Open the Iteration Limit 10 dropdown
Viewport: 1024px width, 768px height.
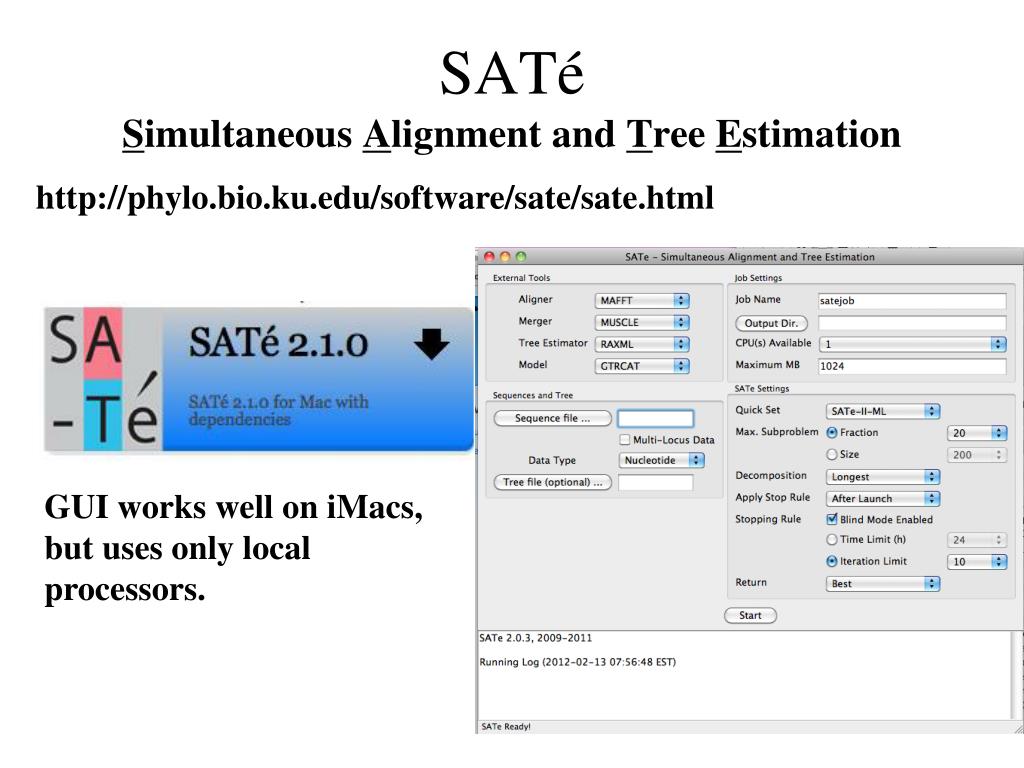(977, 562)
